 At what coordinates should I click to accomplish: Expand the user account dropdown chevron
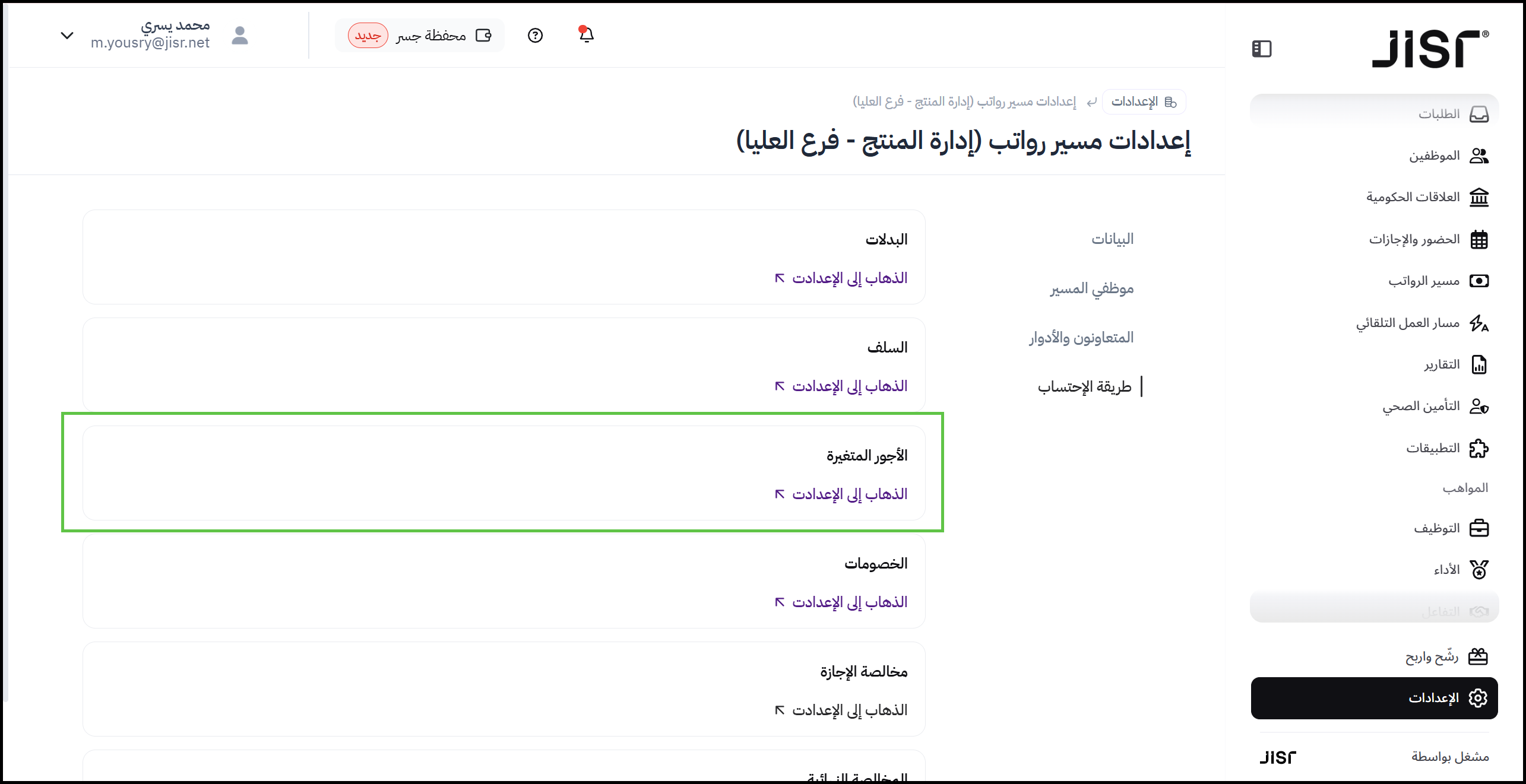tap(67, 36)
